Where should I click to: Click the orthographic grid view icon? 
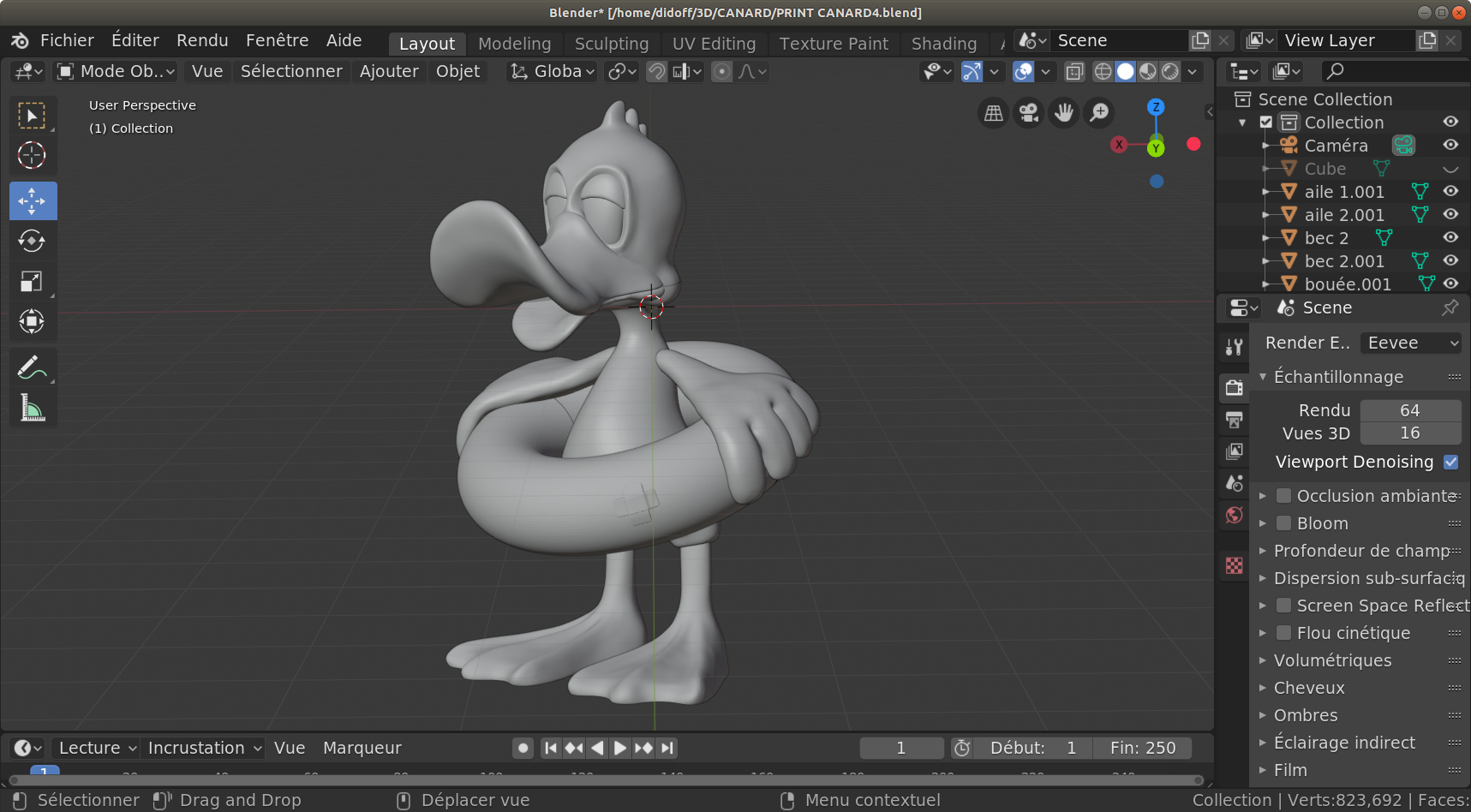(x=993, y=113)
